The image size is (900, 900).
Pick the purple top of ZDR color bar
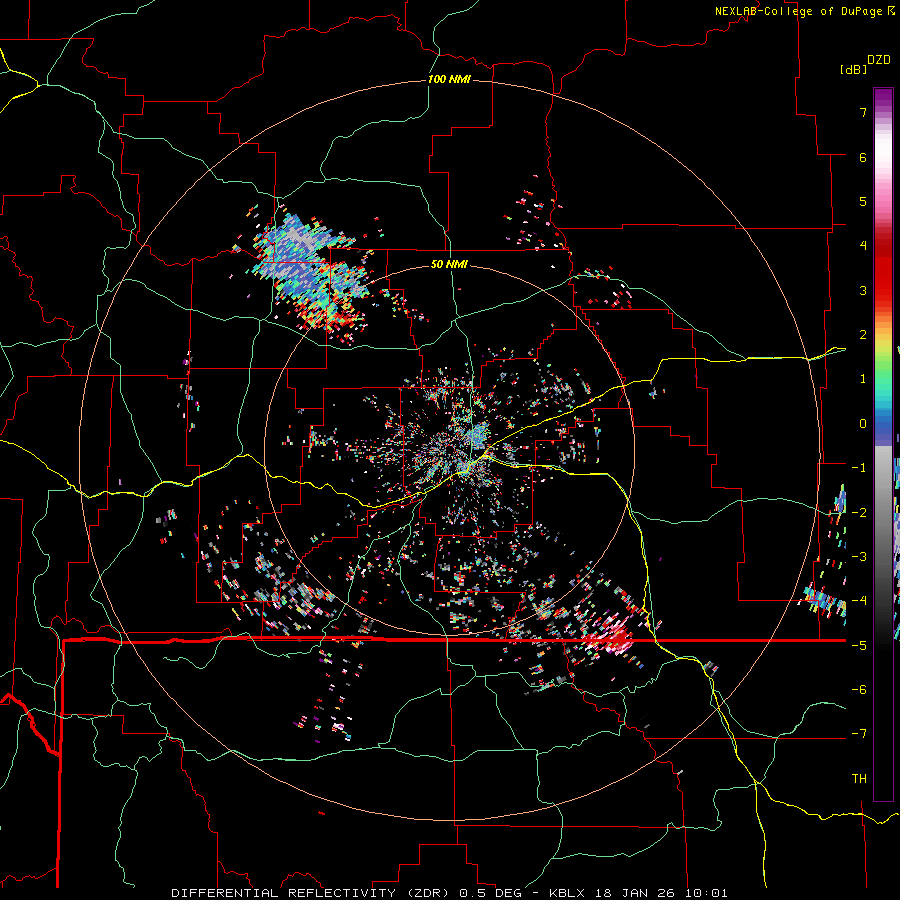coord(883,98)
